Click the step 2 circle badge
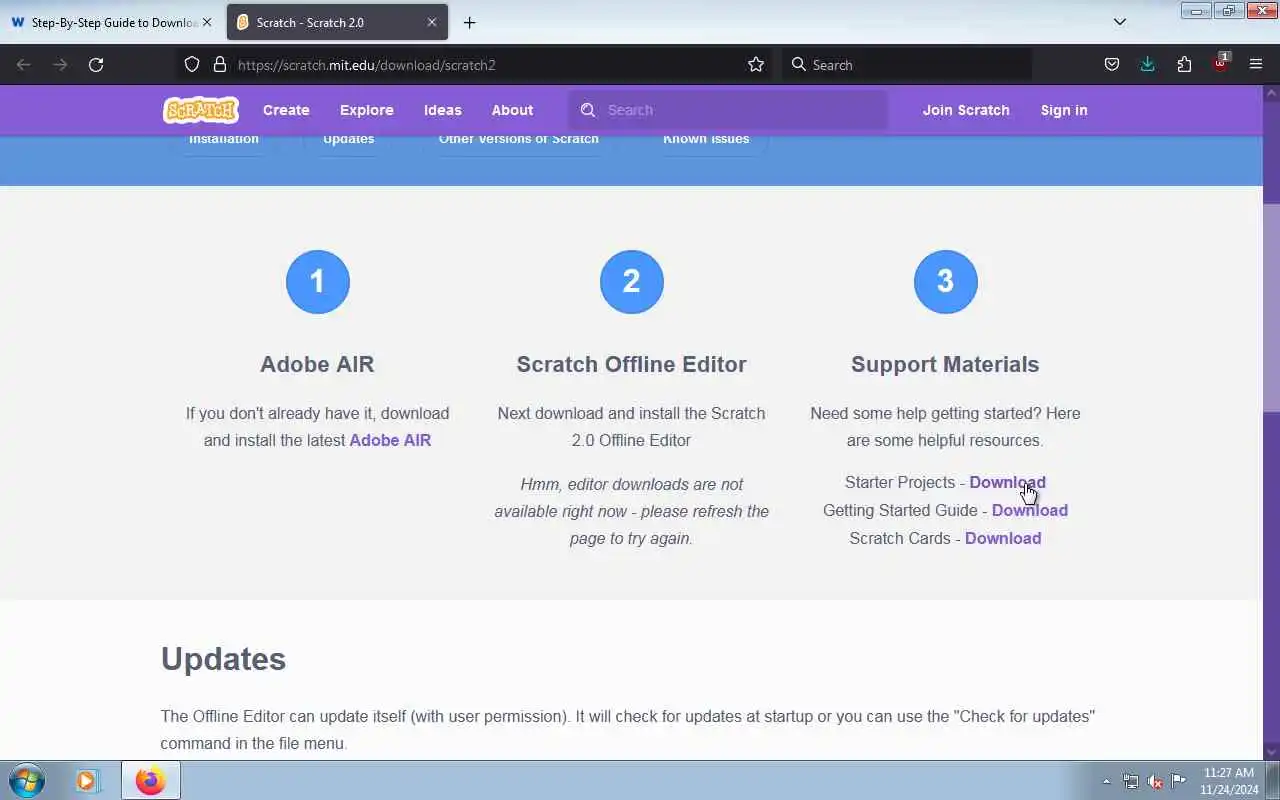This screenshot has height=800, width=1280. tap(632, 282)
